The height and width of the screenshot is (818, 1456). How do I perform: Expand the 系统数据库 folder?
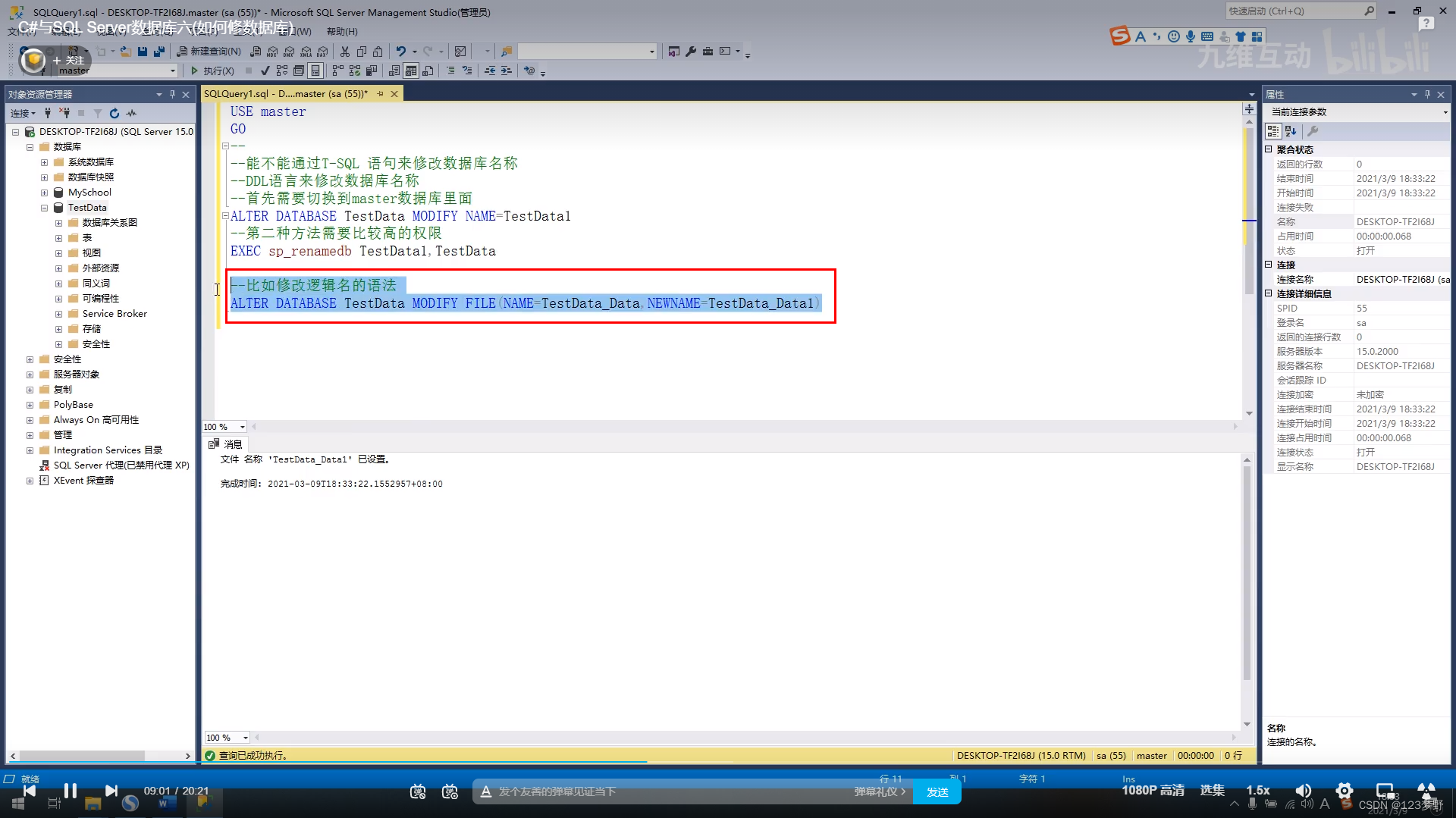pyautogui.click(x=44, y=162)
